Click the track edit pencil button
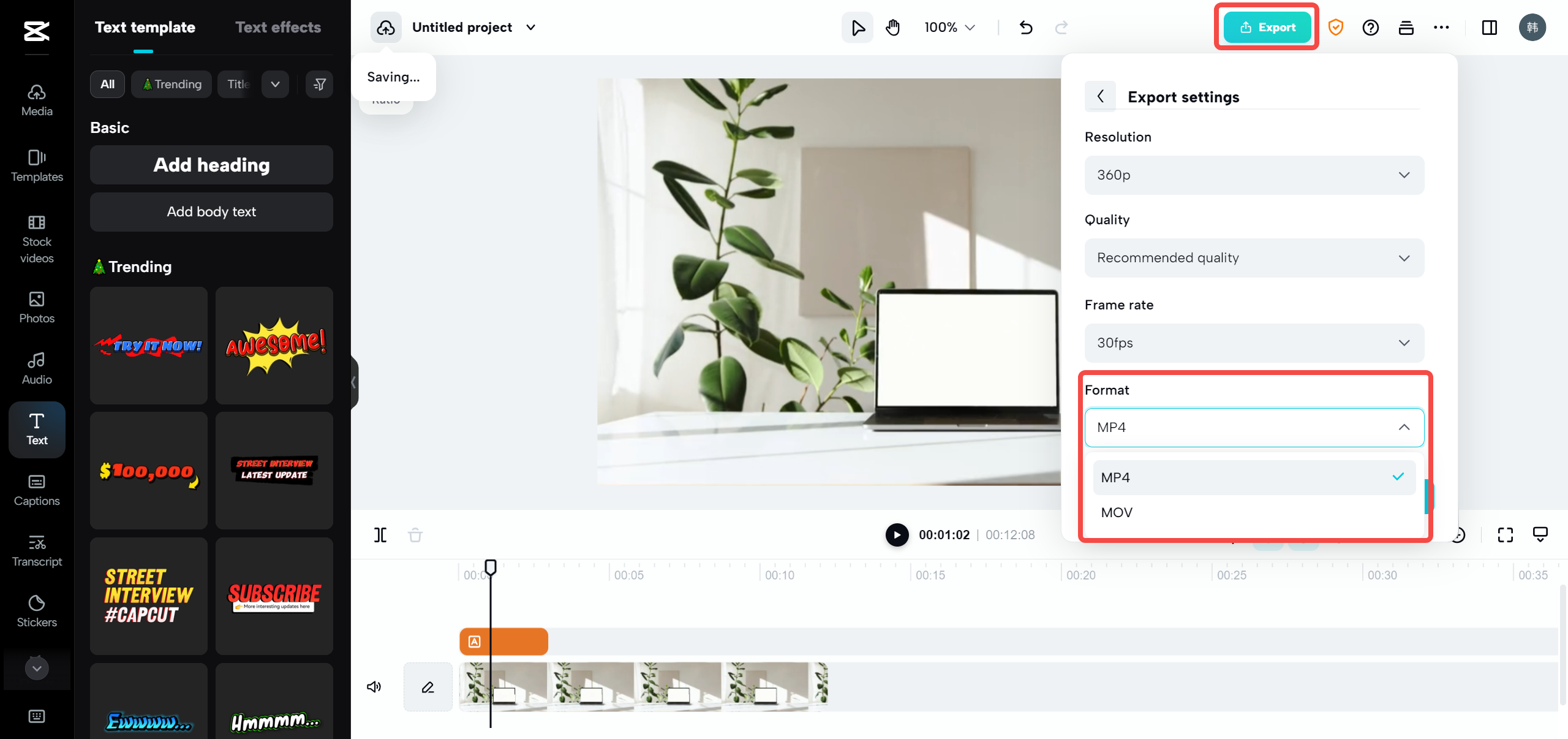 [x=428, y=687]
